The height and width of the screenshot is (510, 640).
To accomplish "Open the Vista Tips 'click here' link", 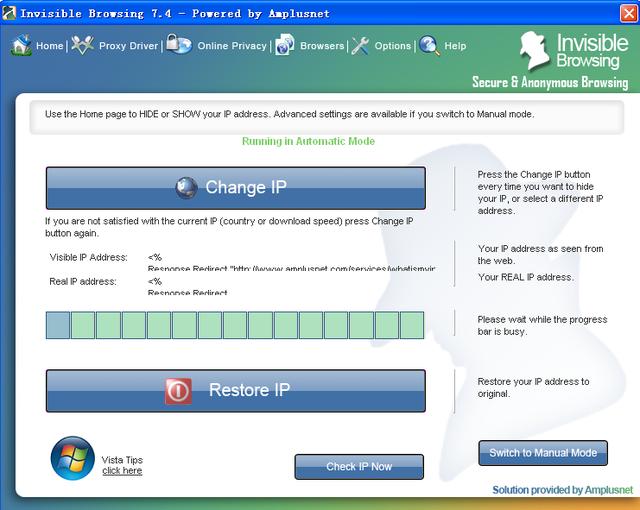I will [122, 471].
